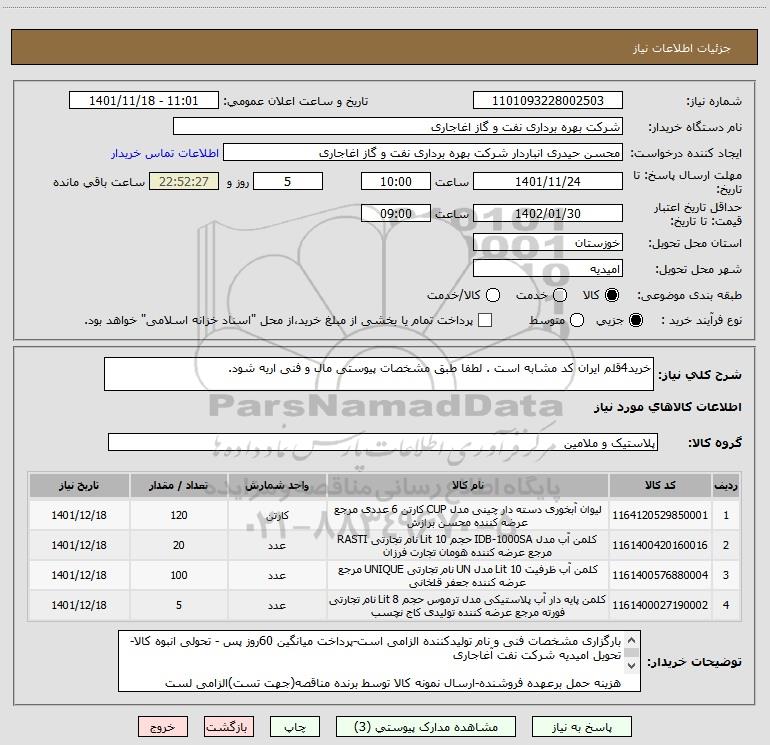Click the شرح کلی نیاز description box
Image resolution: width=770 pixels, height=745 pixels.
pyautogui.click(x=379, y=374)
